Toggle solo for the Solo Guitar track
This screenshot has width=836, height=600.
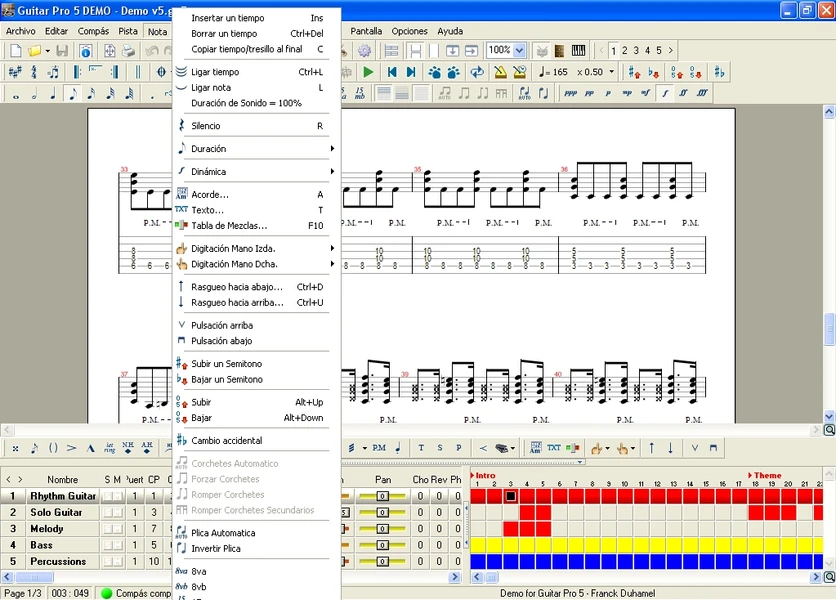pos(108,513)
